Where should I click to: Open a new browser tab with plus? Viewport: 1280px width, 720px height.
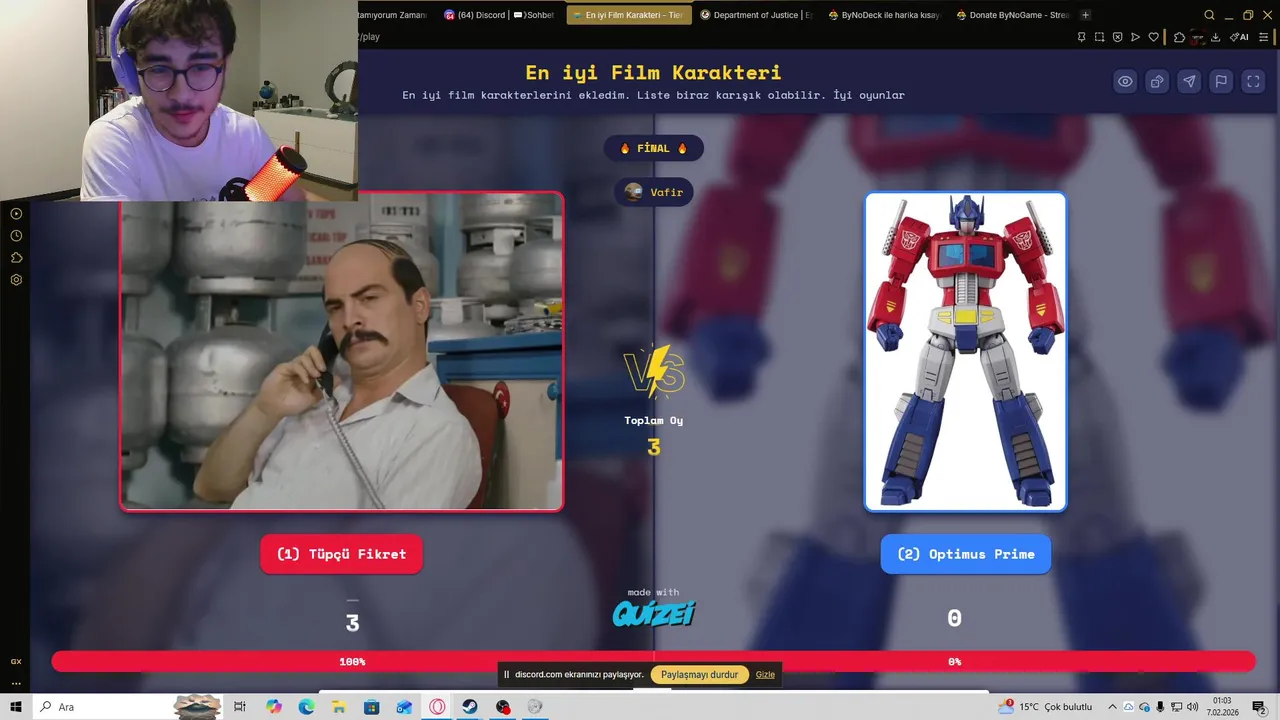[1085, 15]
